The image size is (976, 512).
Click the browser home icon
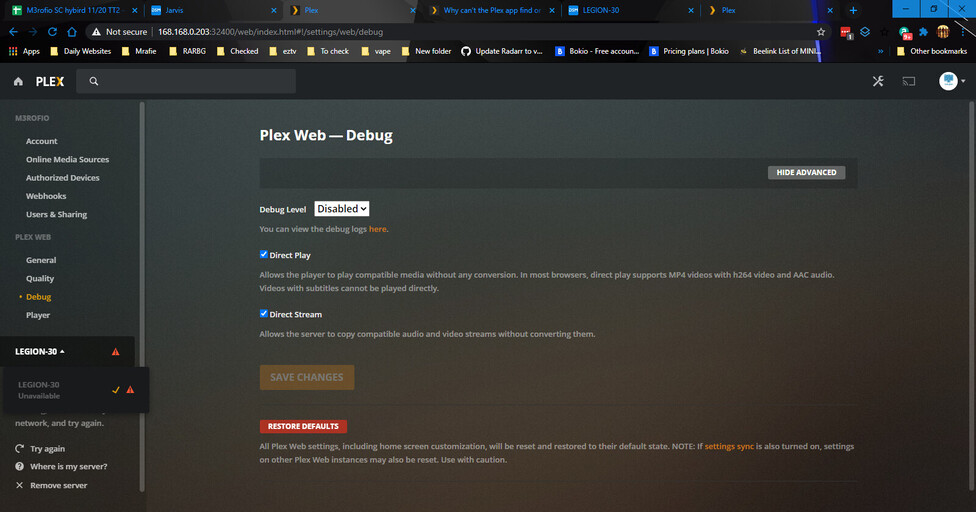[x=72, y=32]
